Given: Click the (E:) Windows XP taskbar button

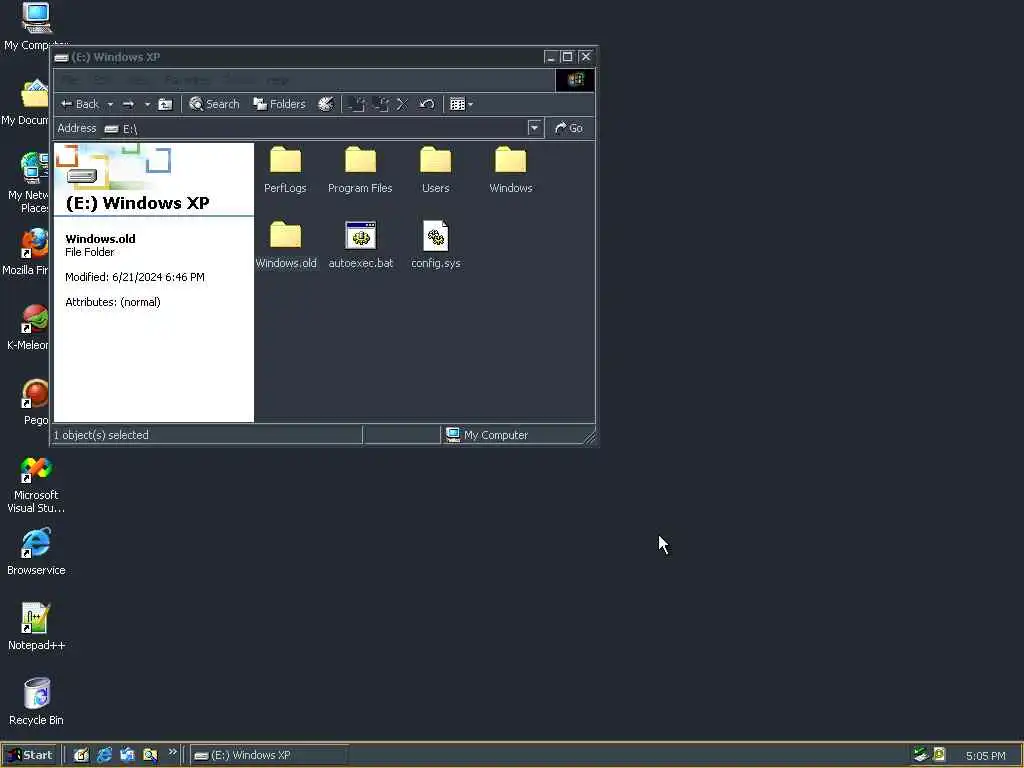Looking at the screenshot, I should (269, 756).
